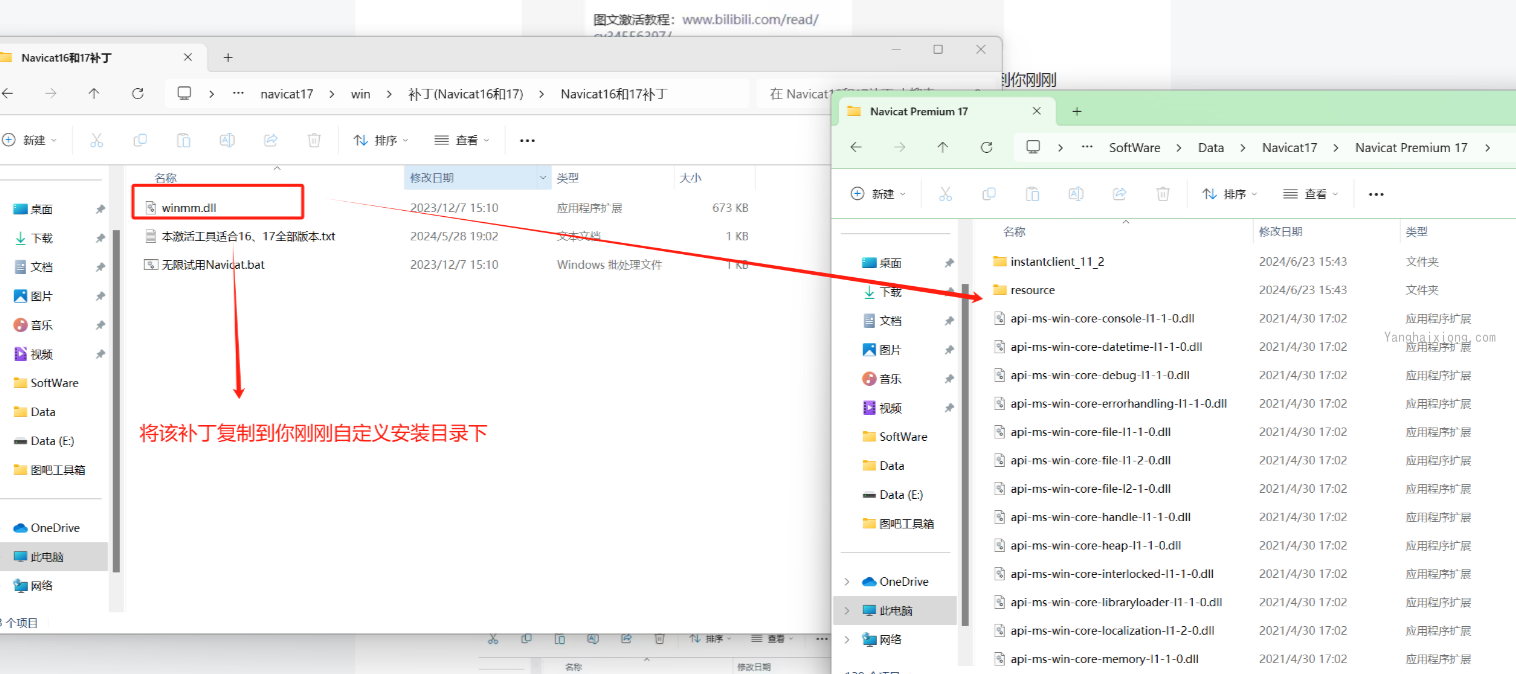Add new tab in Navicat16和17补丁 window
Image resolution: width=1516 pixels, height=674 pixels.
(x=228, y=57)
